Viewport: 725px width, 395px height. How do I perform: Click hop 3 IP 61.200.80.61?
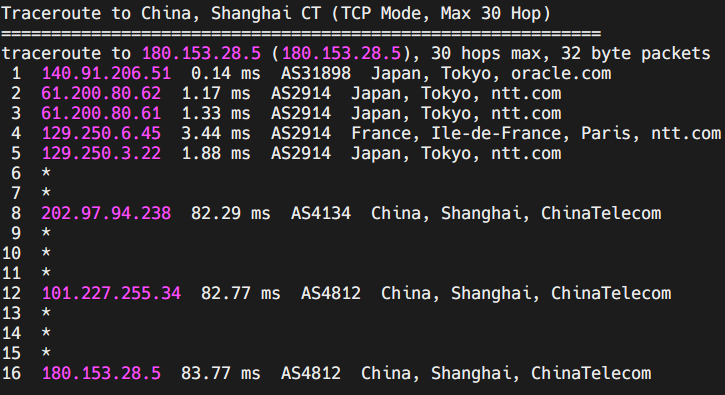[x=101, y=113]
